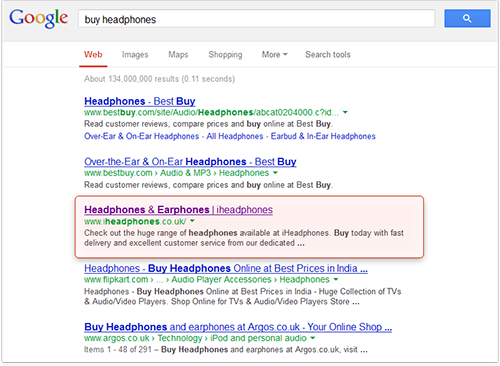Expand arrow beside iheadphones.co.uk URL

(x=192, y=221)
